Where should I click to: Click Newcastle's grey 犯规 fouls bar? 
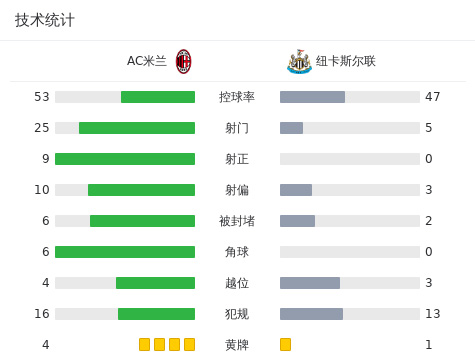[311, 314]
